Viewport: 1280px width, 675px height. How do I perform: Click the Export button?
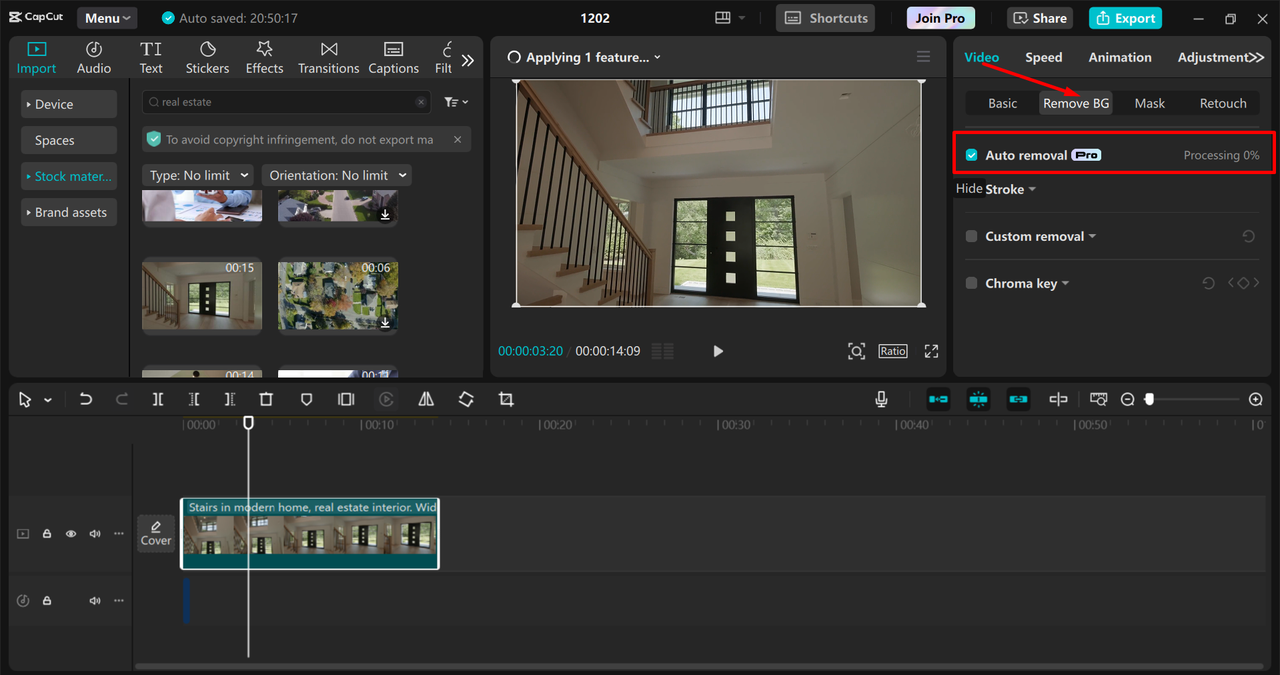click(x=1125, y=18)
